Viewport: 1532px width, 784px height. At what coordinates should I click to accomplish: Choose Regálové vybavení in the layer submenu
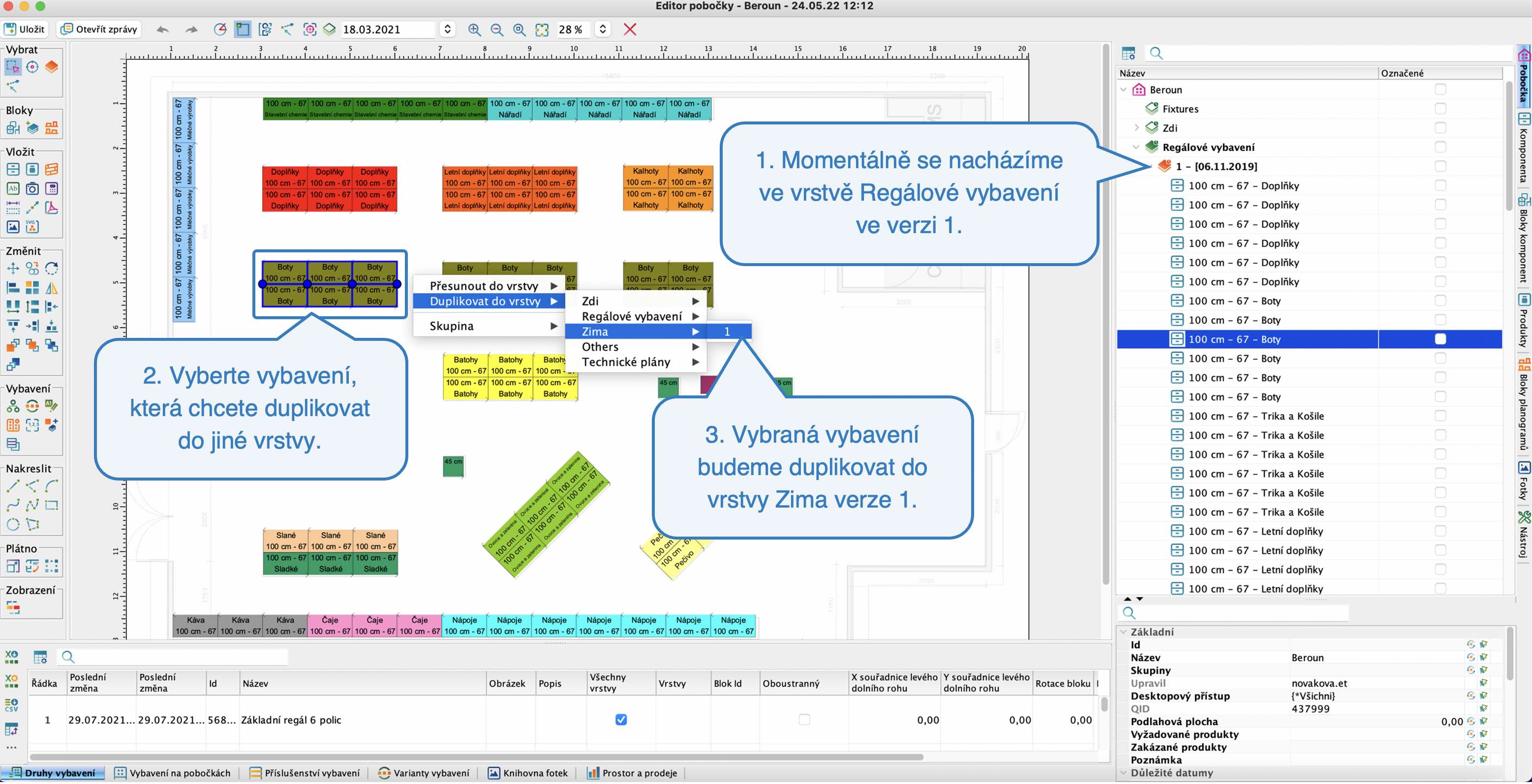[x=635, y=316]
